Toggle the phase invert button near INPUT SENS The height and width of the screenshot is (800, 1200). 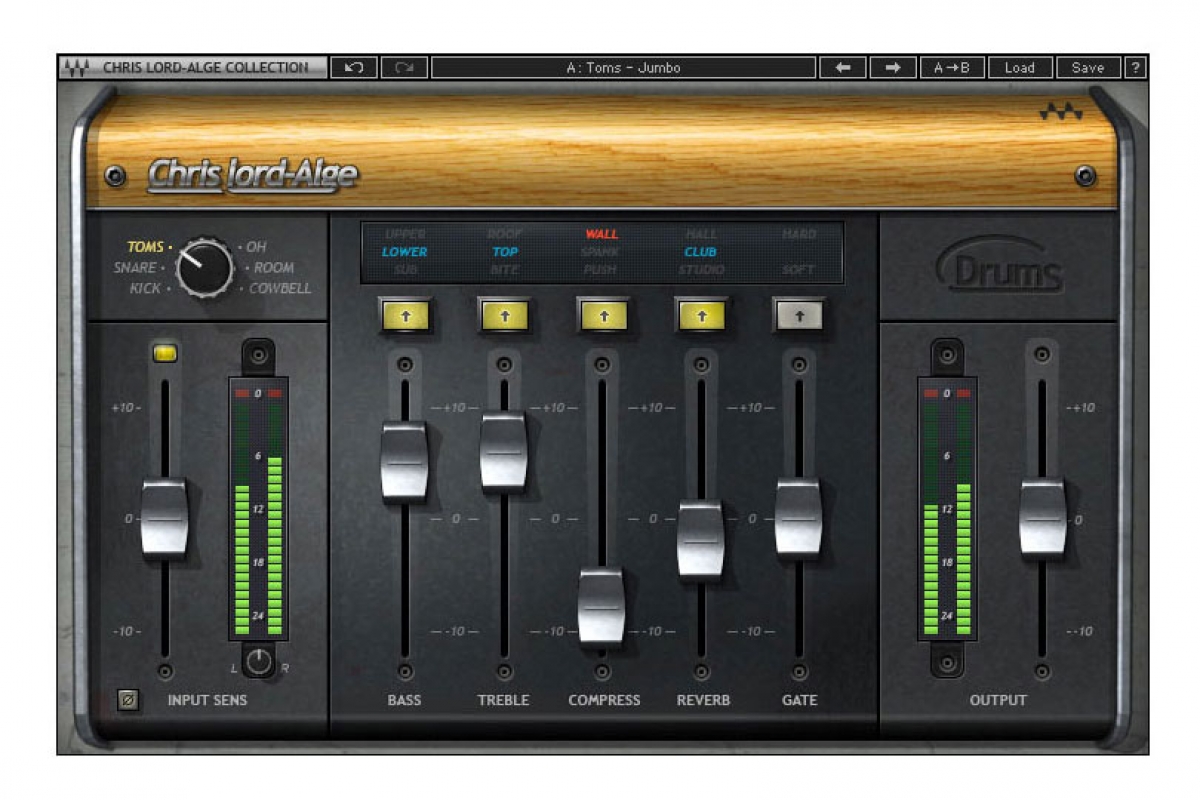point(127,700)
